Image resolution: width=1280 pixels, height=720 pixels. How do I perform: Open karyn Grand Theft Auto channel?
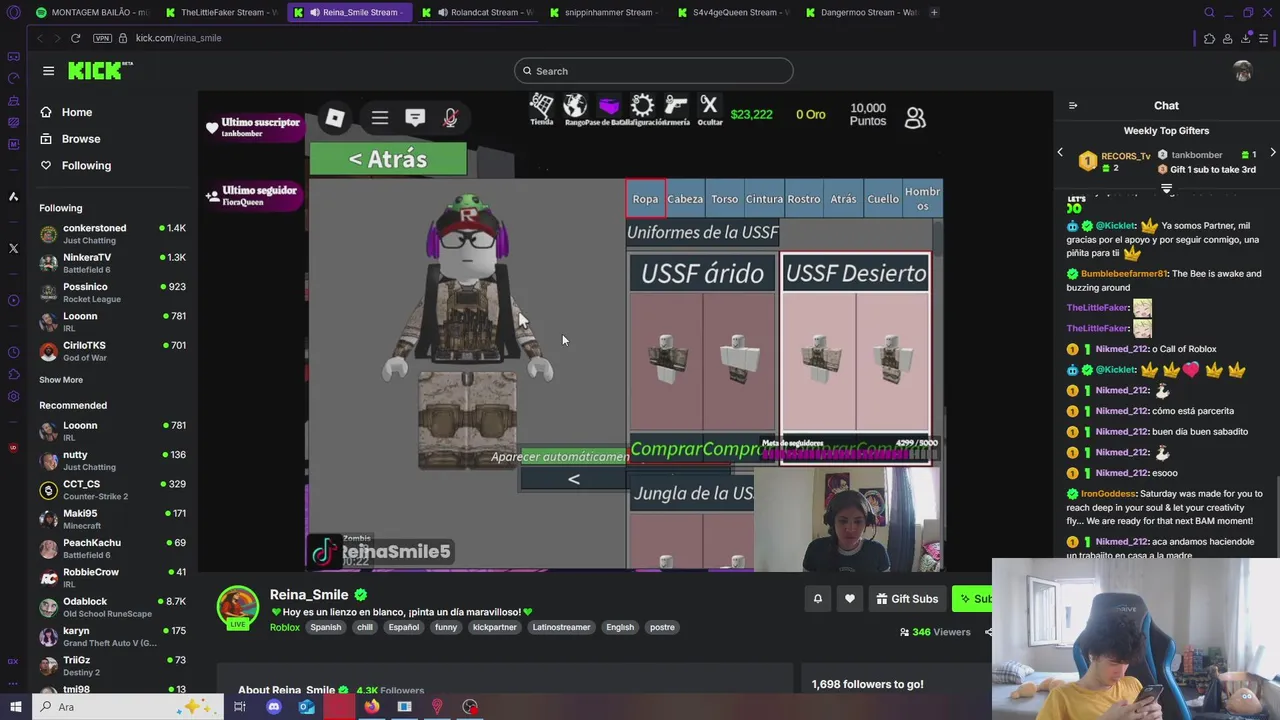[x=113, y=636]
